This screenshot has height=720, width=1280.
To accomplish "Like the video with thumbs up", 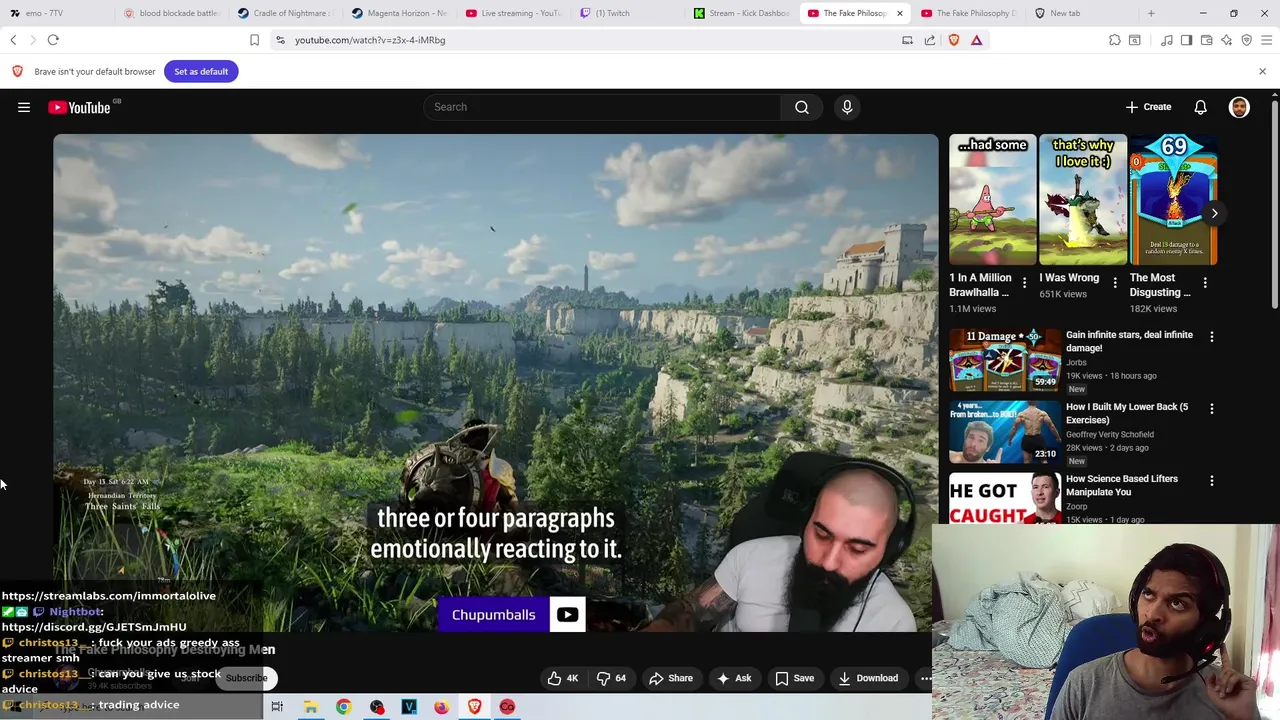I will [562, 678].
